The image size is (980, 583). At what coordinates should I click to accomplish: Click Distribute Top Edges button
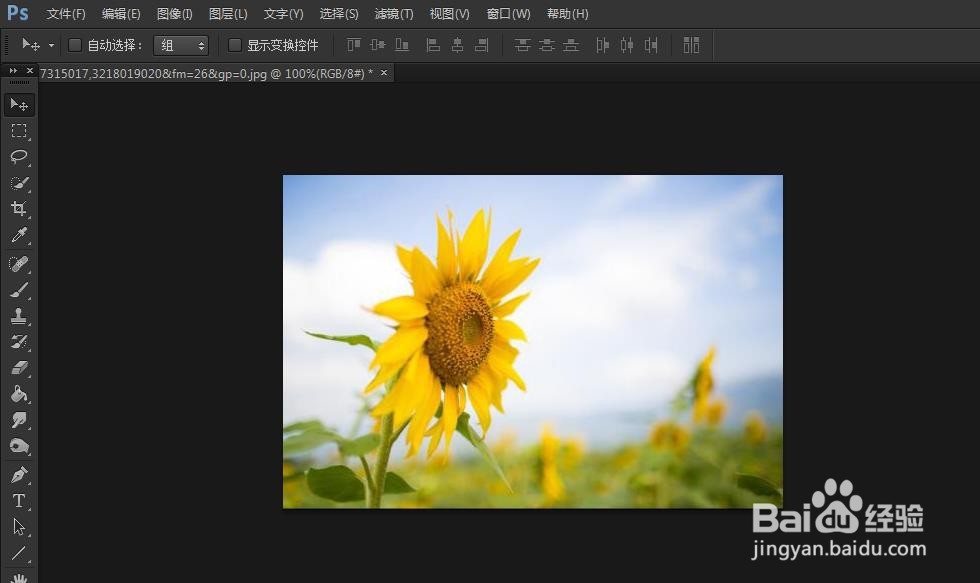pos(522,45)
